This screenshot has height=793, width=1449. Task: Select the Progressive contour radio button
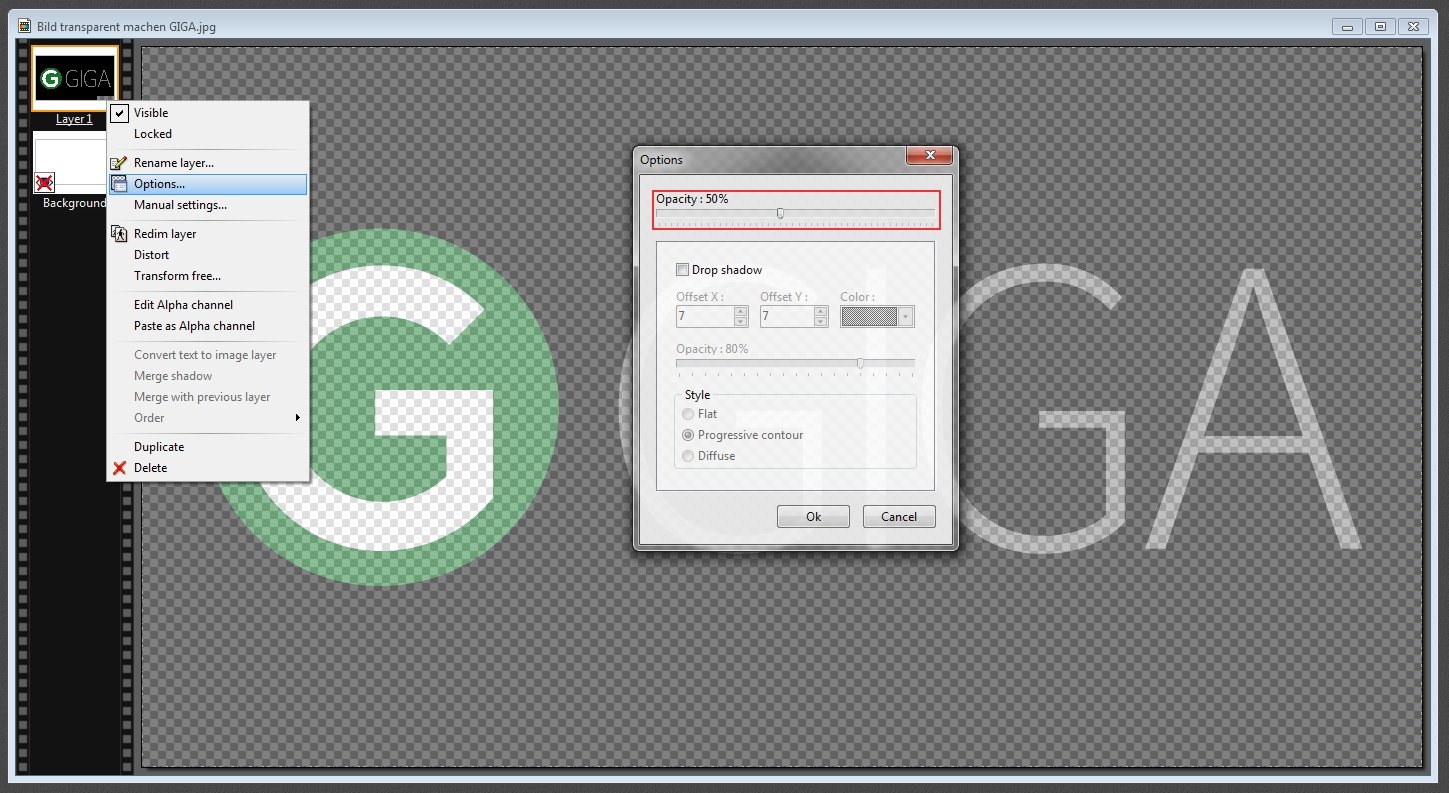pos(687,435)
